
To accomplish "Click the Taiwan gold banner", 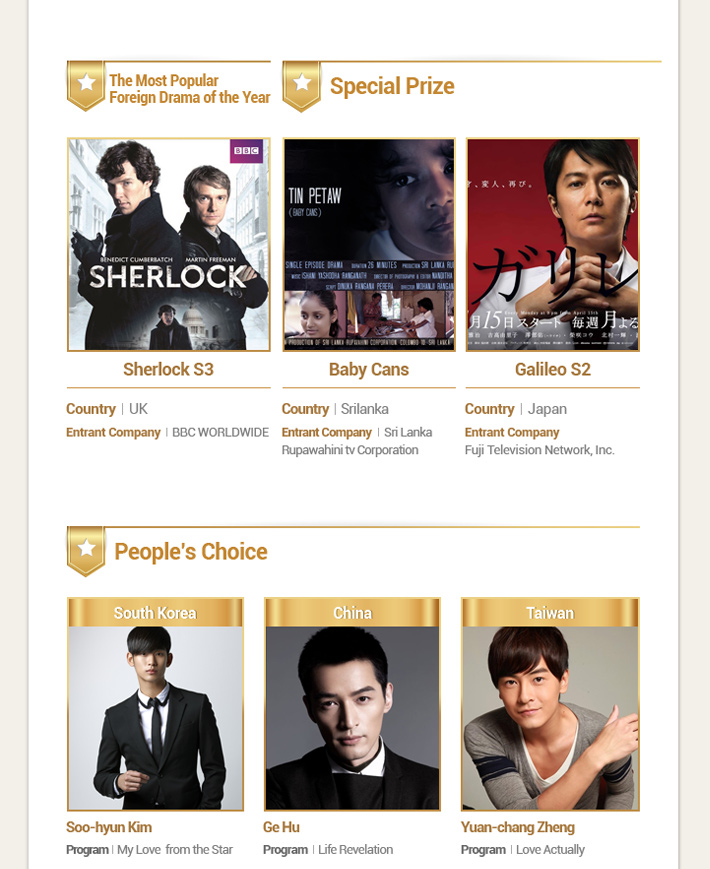I will 550,612.
